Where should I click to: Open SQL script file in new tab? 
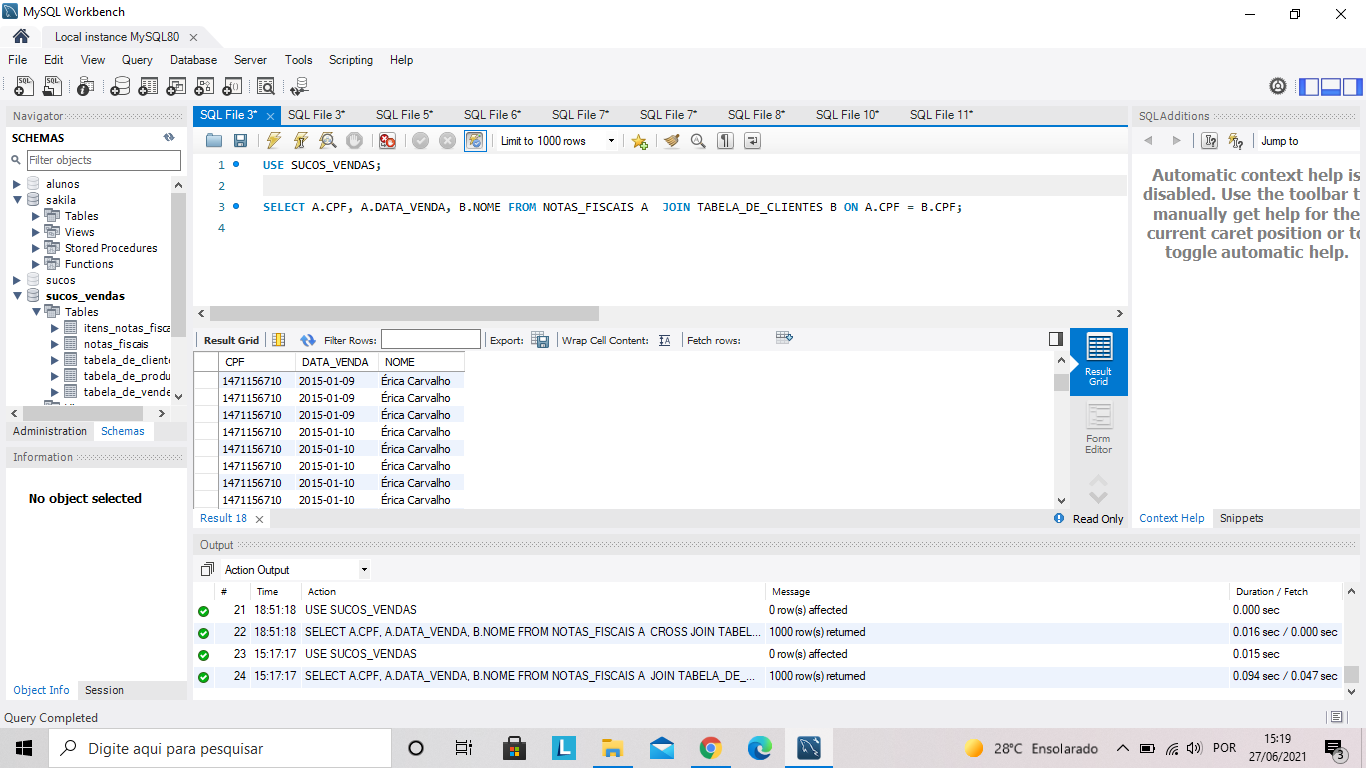pos(53,87)
